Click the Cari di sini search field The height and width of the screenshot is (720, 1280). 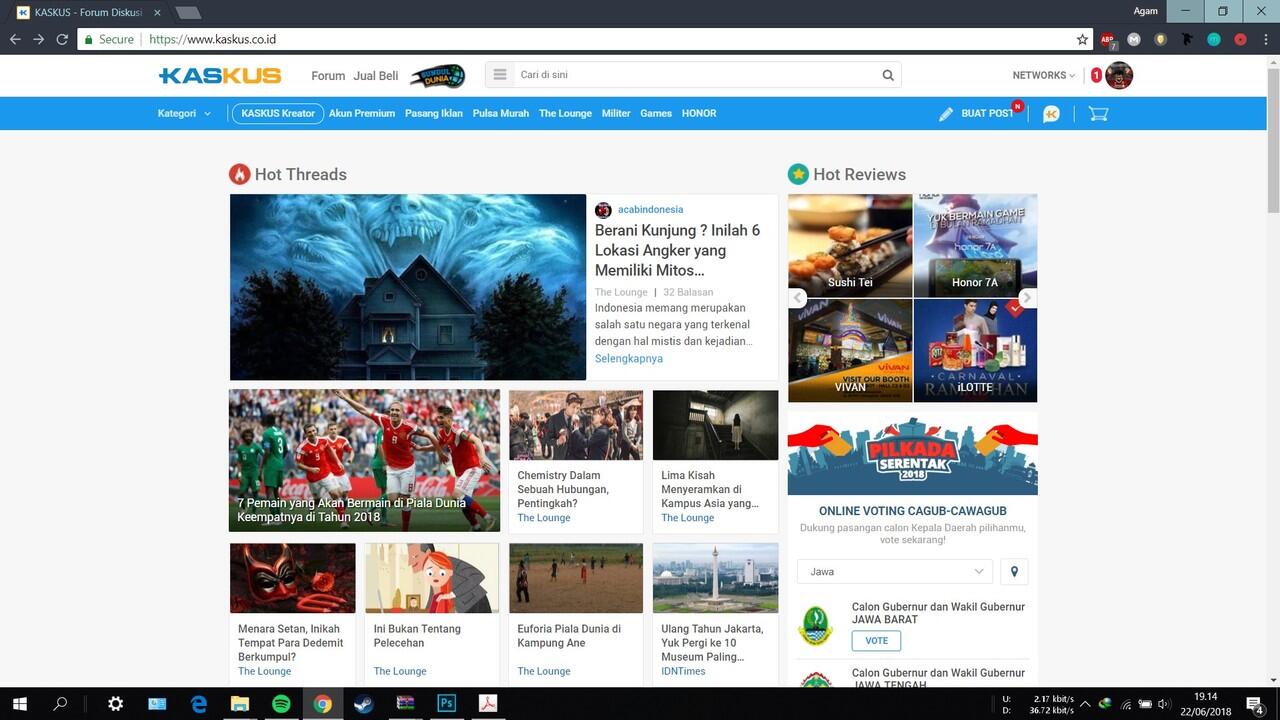point(697,75)
